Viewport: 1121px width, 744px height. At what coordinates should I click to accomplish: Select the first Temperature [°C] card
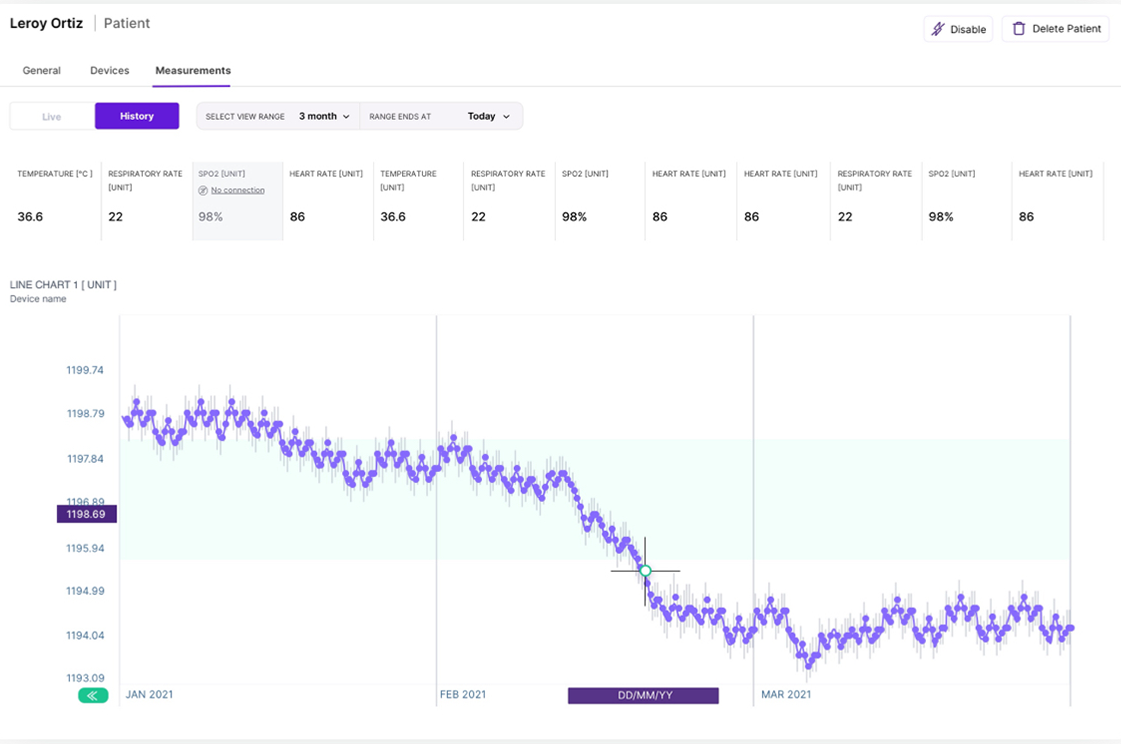click(55, 200)
